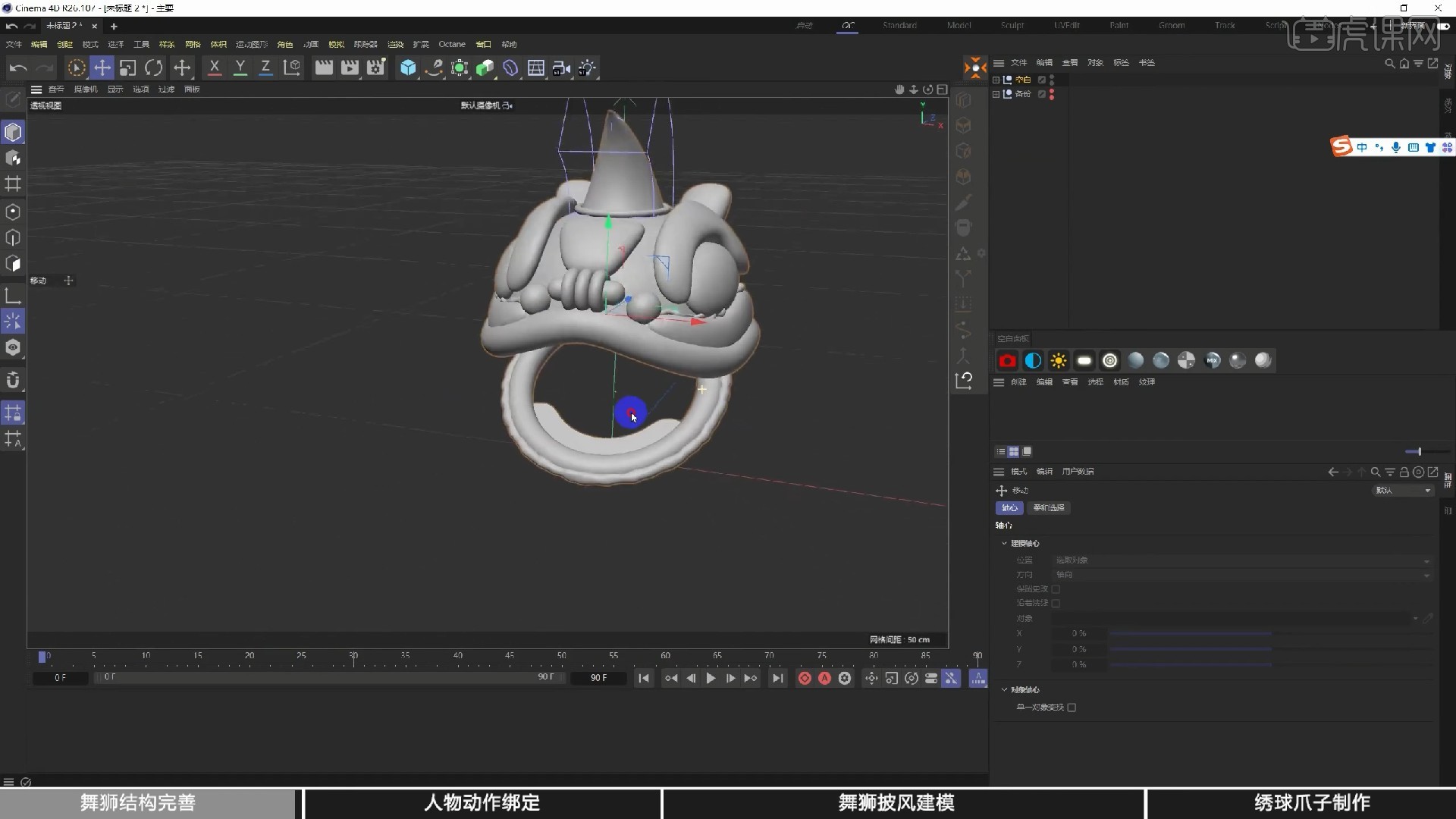Tick the first checkbox under direction
This screenshot has height=819, width=1456.
point(1056,589)
